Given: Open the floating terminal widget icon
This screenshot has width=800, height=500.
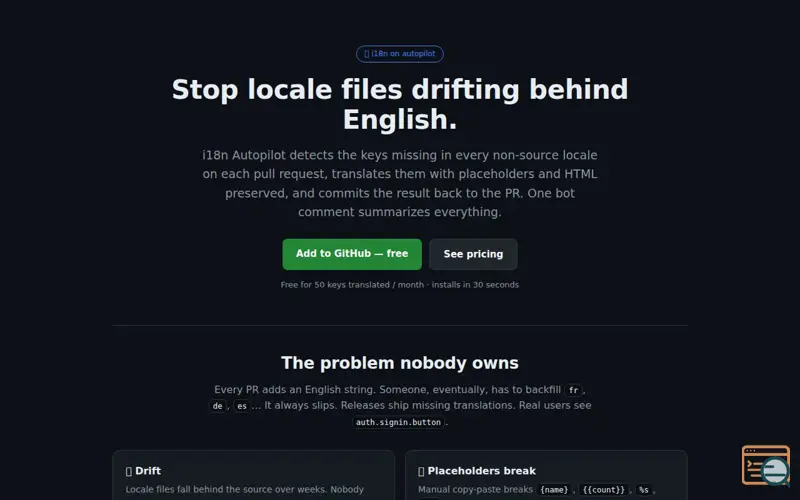Looking at the screenshot, I should 766,465.
